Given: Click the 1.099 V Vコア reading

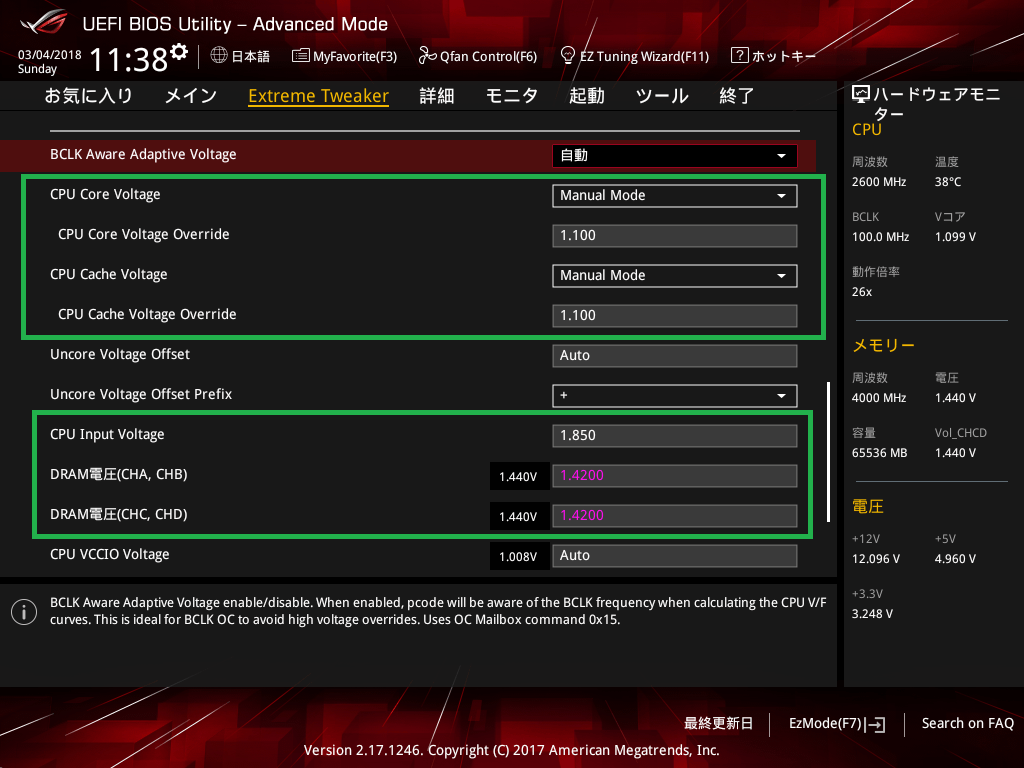Looking at the screenshot, I should coord(955,237).
